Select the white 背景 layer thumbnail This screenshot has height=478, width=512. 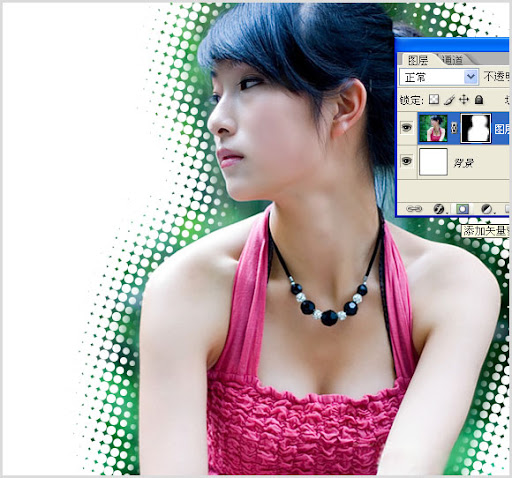coord(433,162)
